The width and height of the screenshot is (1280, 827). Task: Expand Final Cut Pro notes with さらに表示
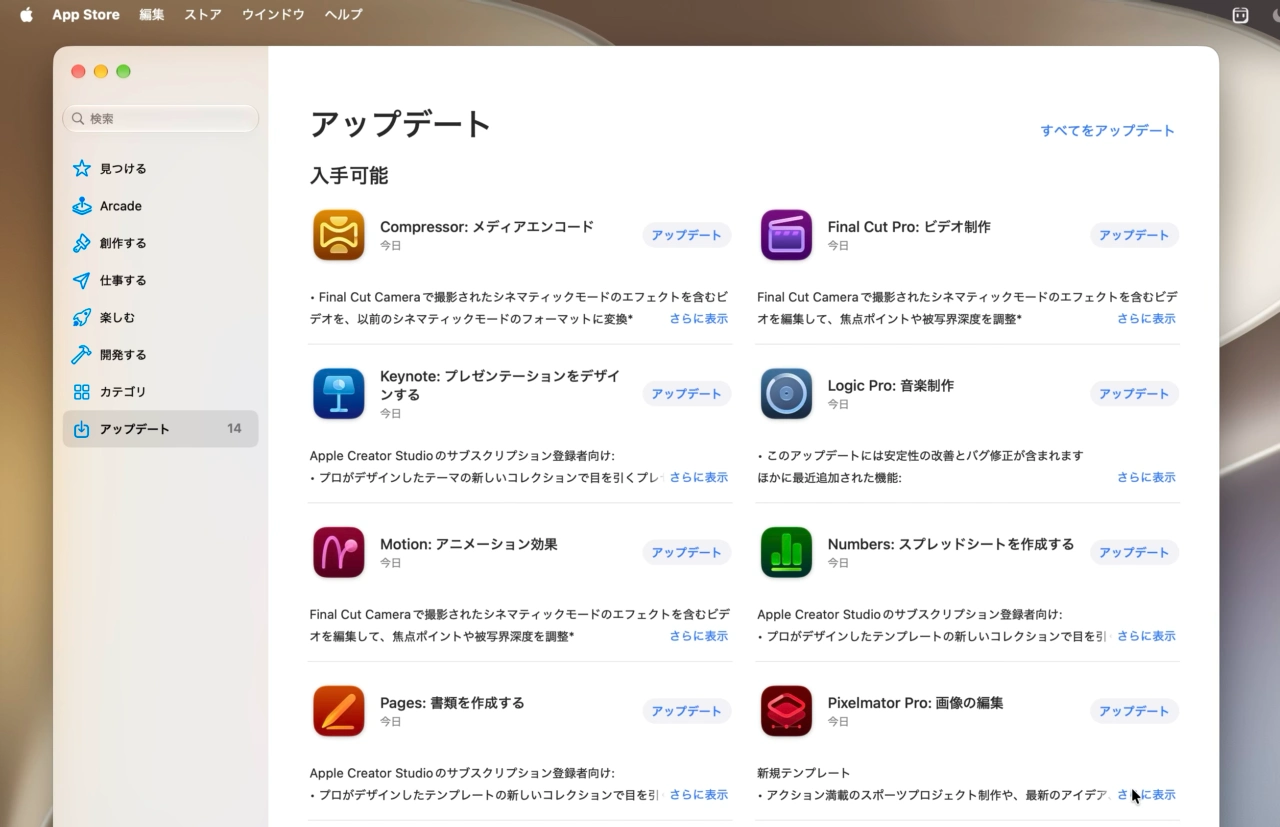click(x=1146, y=319)
